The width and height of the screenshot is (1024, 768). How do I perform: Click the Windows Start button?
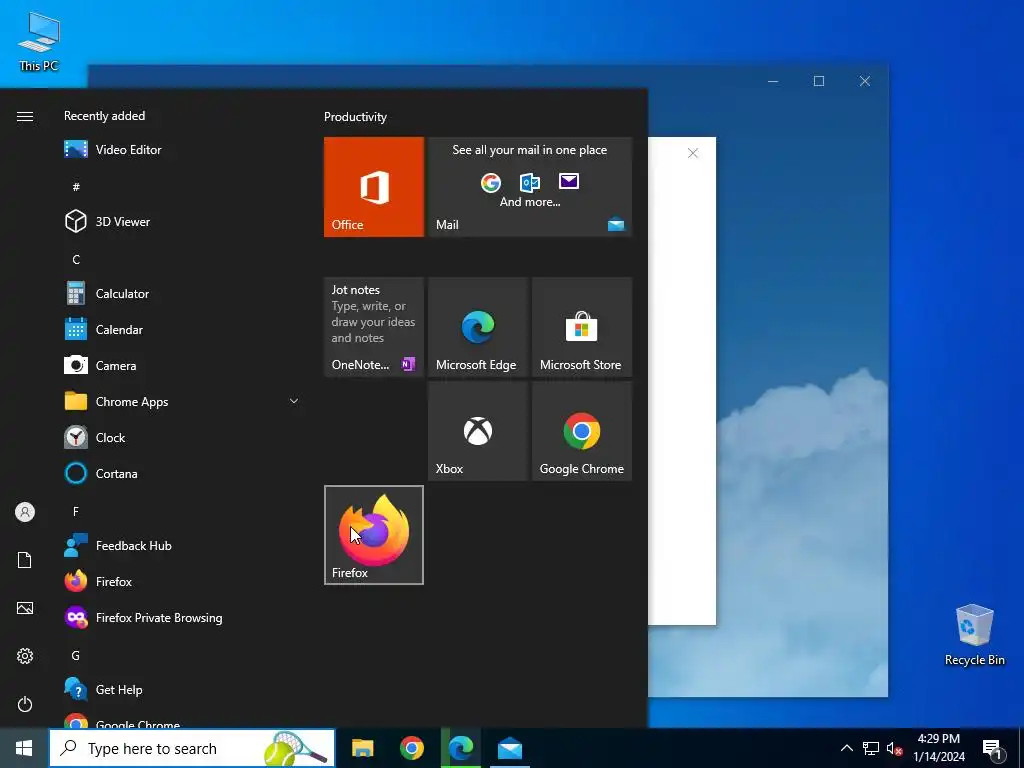coord(24,748)
